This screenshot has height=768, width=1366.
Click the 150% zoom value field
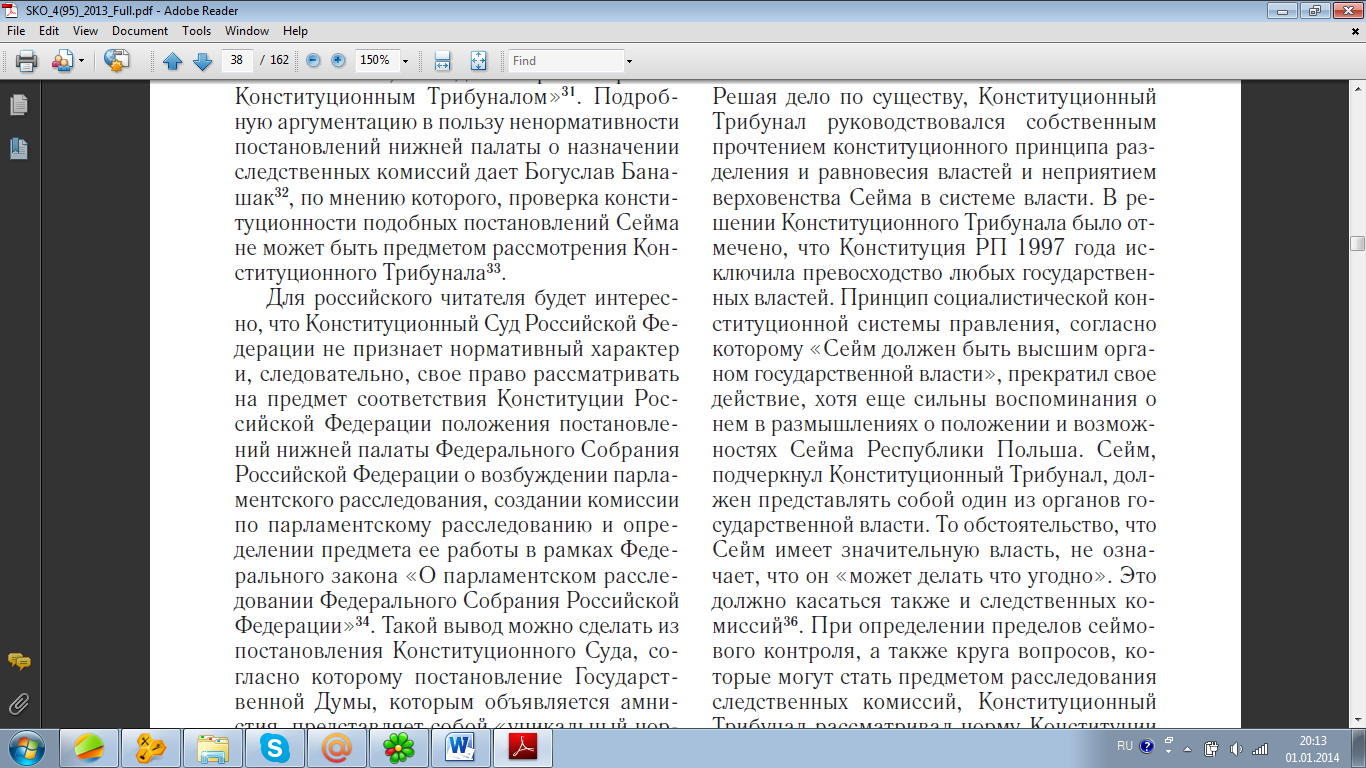tap(376, 60)
